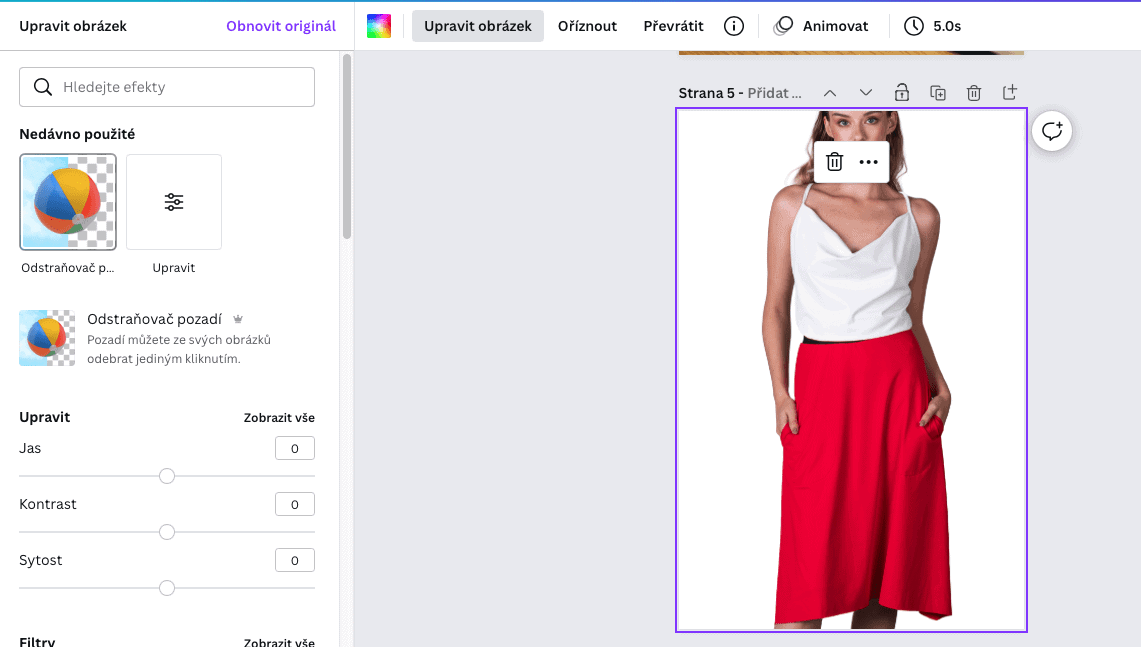Image resolution: width=1141 pixels, height=647 pixels.
Task: Duplicate Strana 5 using the copy icon
Action: (937, 92)
